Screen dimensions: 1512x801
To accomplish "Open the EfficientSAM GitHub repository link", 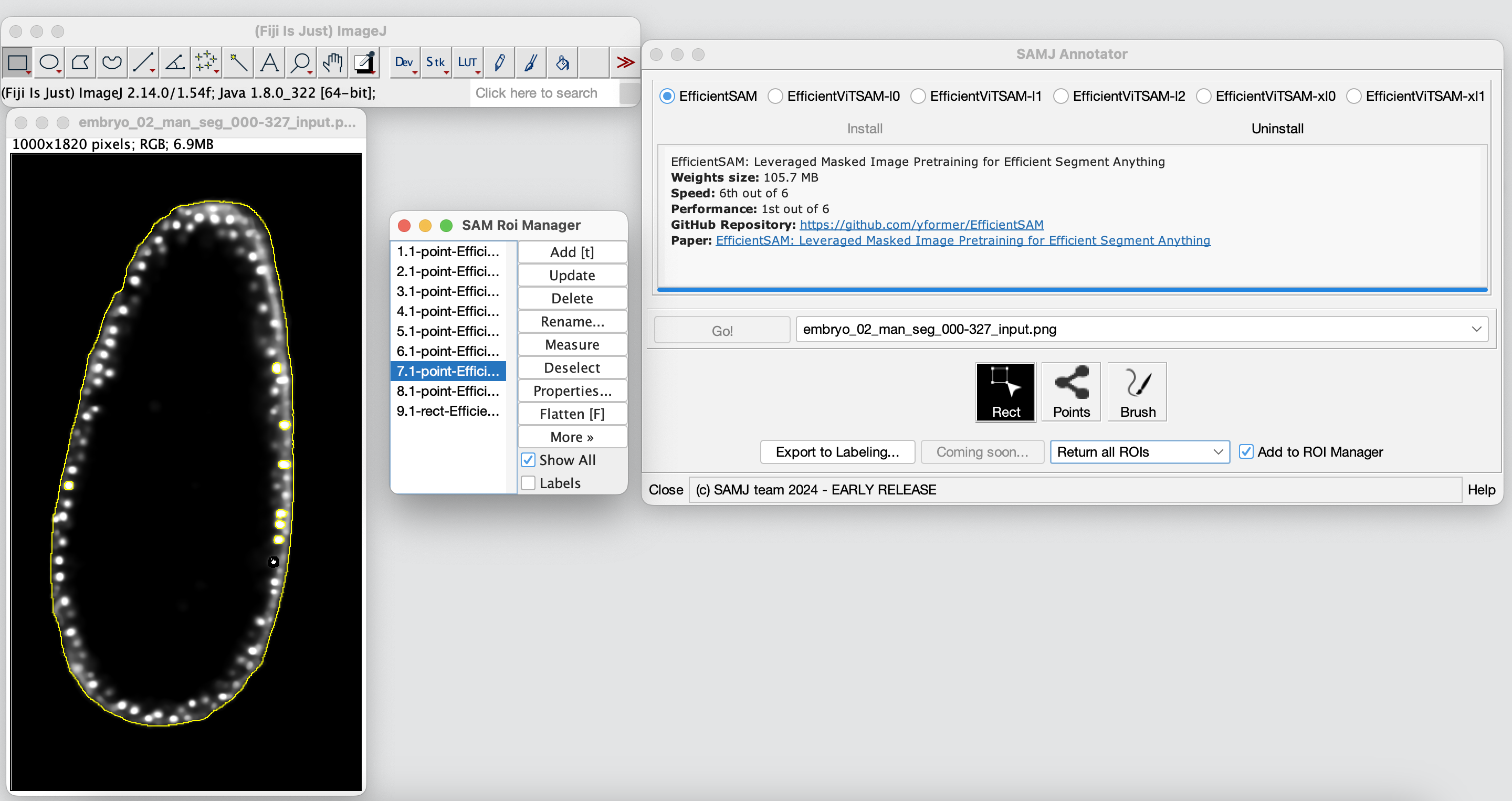I will tap(921, 225).
